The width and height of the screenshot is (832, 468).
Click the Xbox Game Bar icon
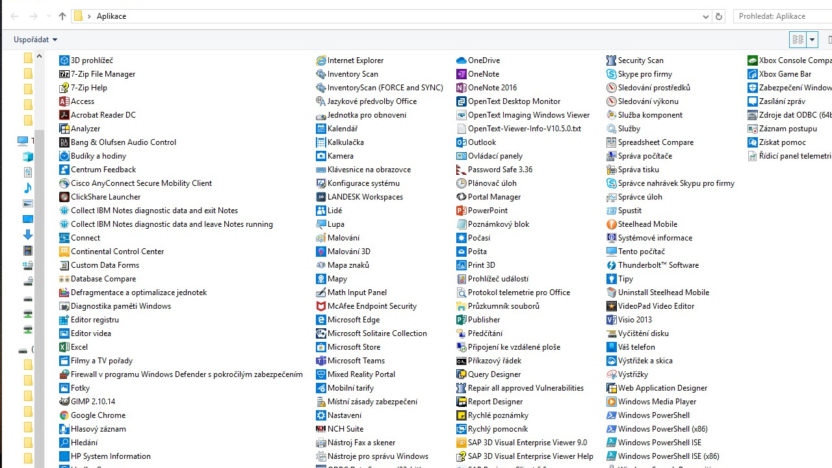point(752,74)
